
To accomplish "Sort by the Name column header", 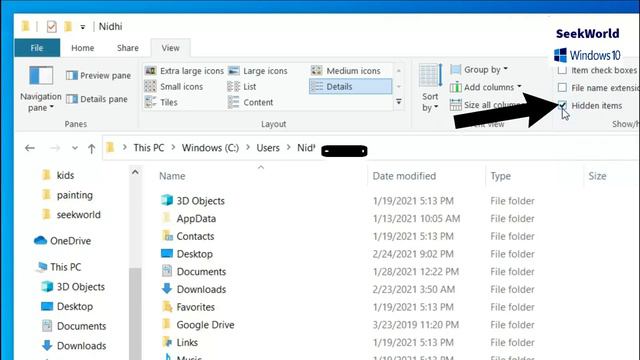I will [172, 176].
